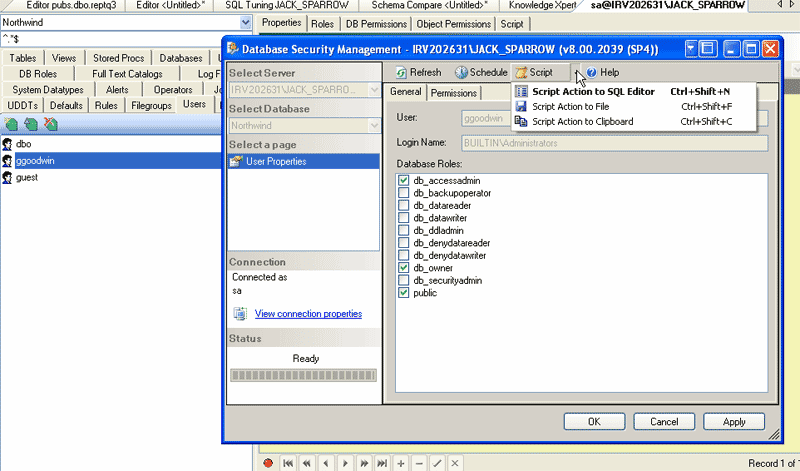The width and height of the screenshot is (800, 471).
Task: Go to the next record
Action: pyautogui.click(x=345, y=463)
